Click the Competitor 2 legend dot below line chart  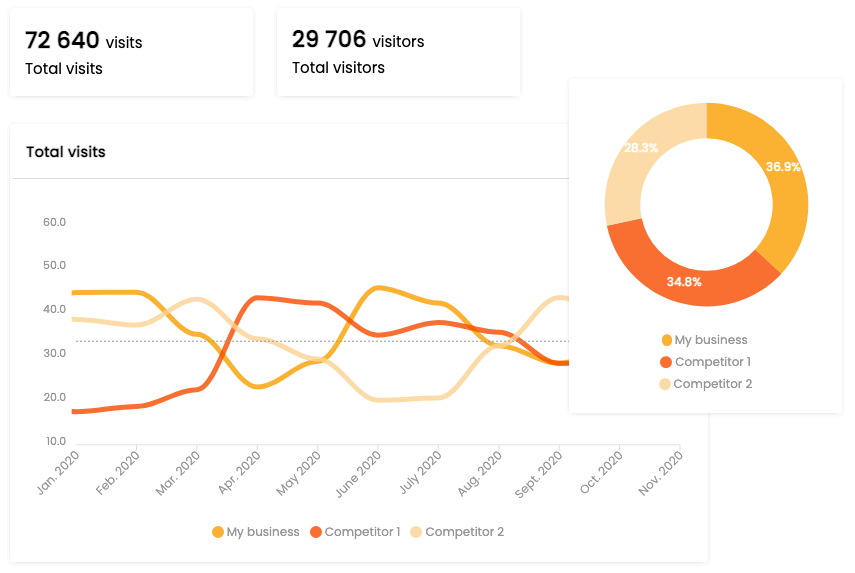coord(416,532)
